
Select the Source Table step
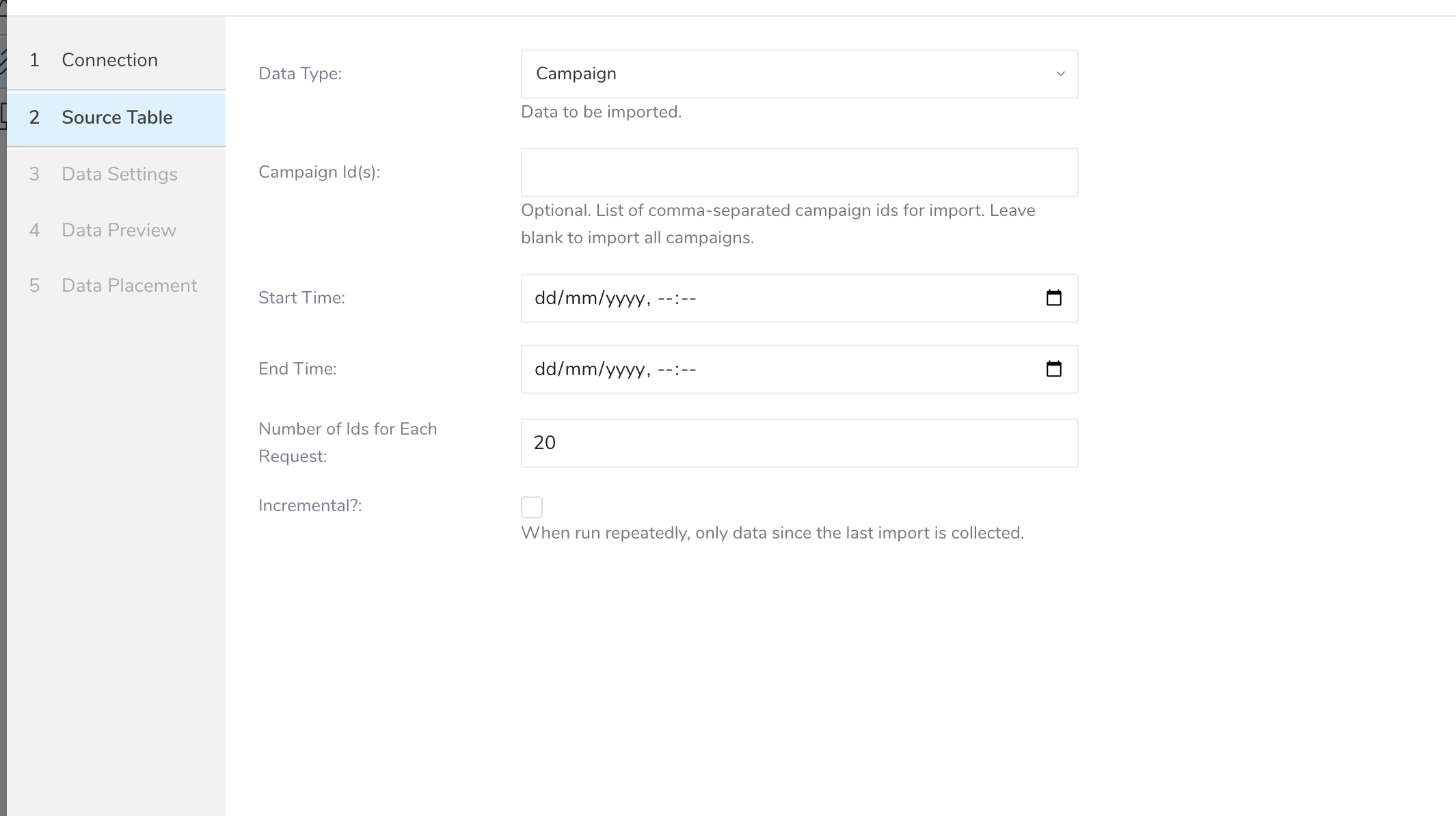coord(116,118)
